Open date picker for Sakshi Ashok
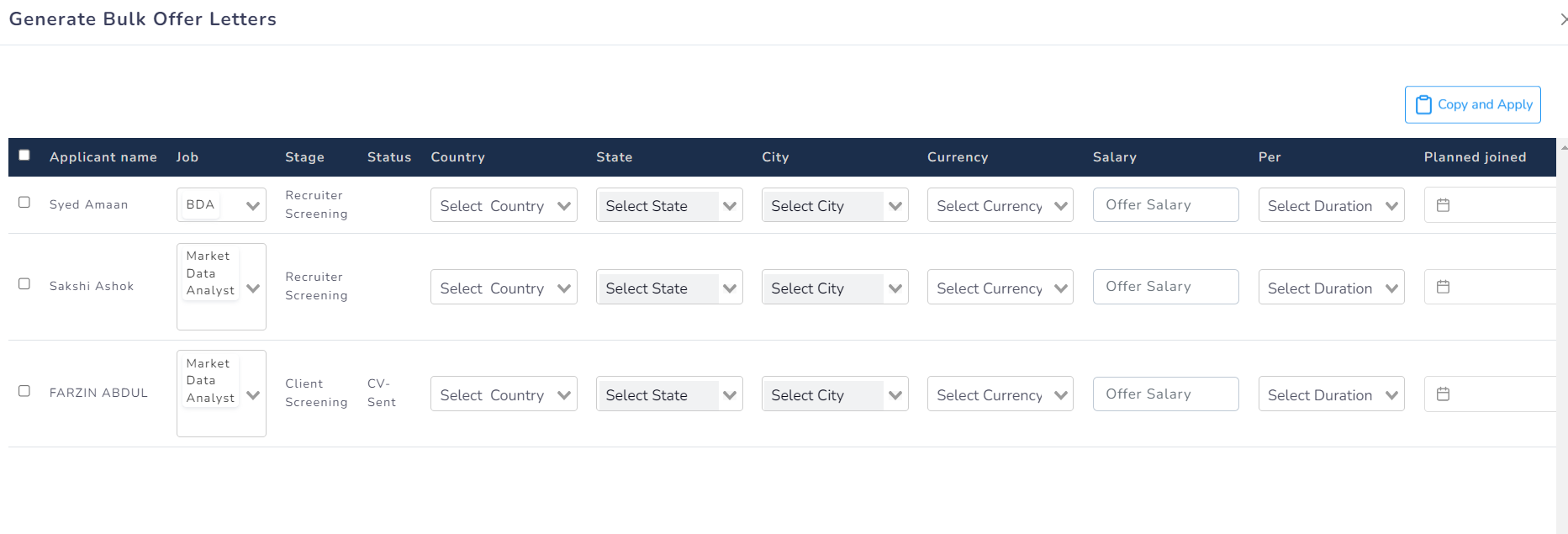1568x534 pixels. pos(1443,287)
